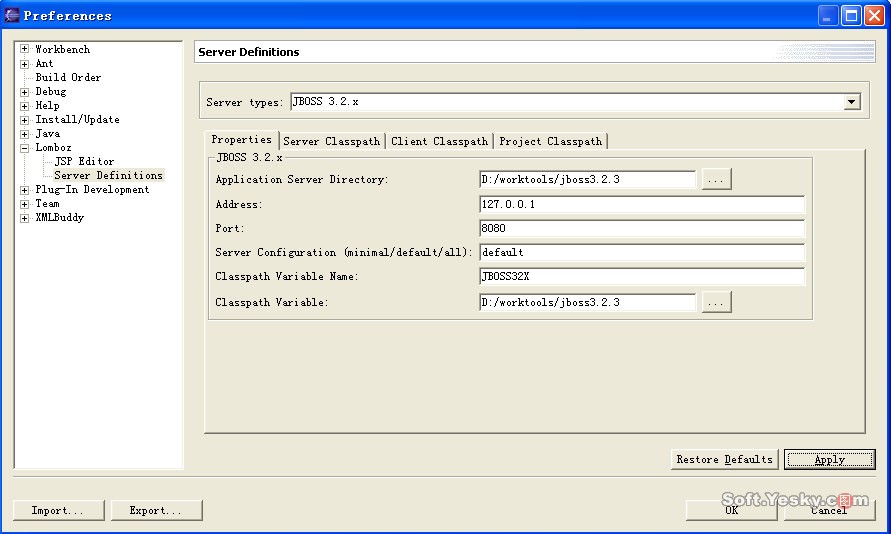The width and height of the screenshot is (891, 534).
Task: Open the Project Classpath tab
Action: pyautogui.click(x=550, y=141)
